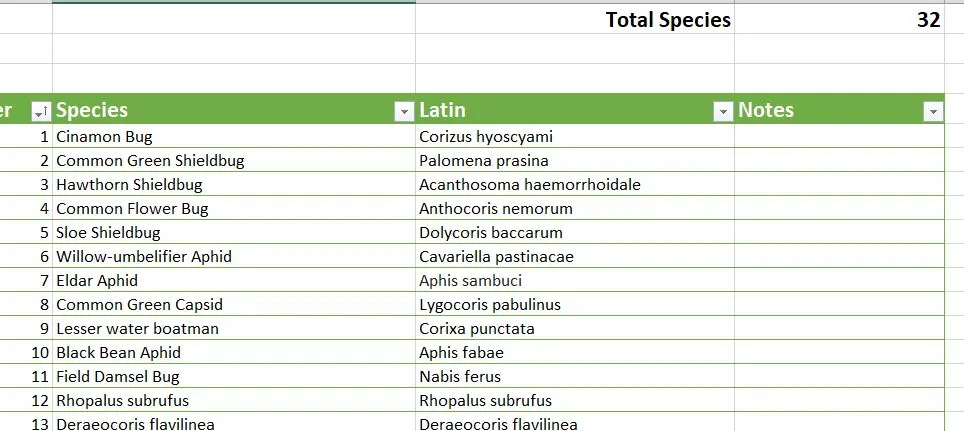
Task: Open the Notes column filter dropdown
Action: (x=933, y=111)
